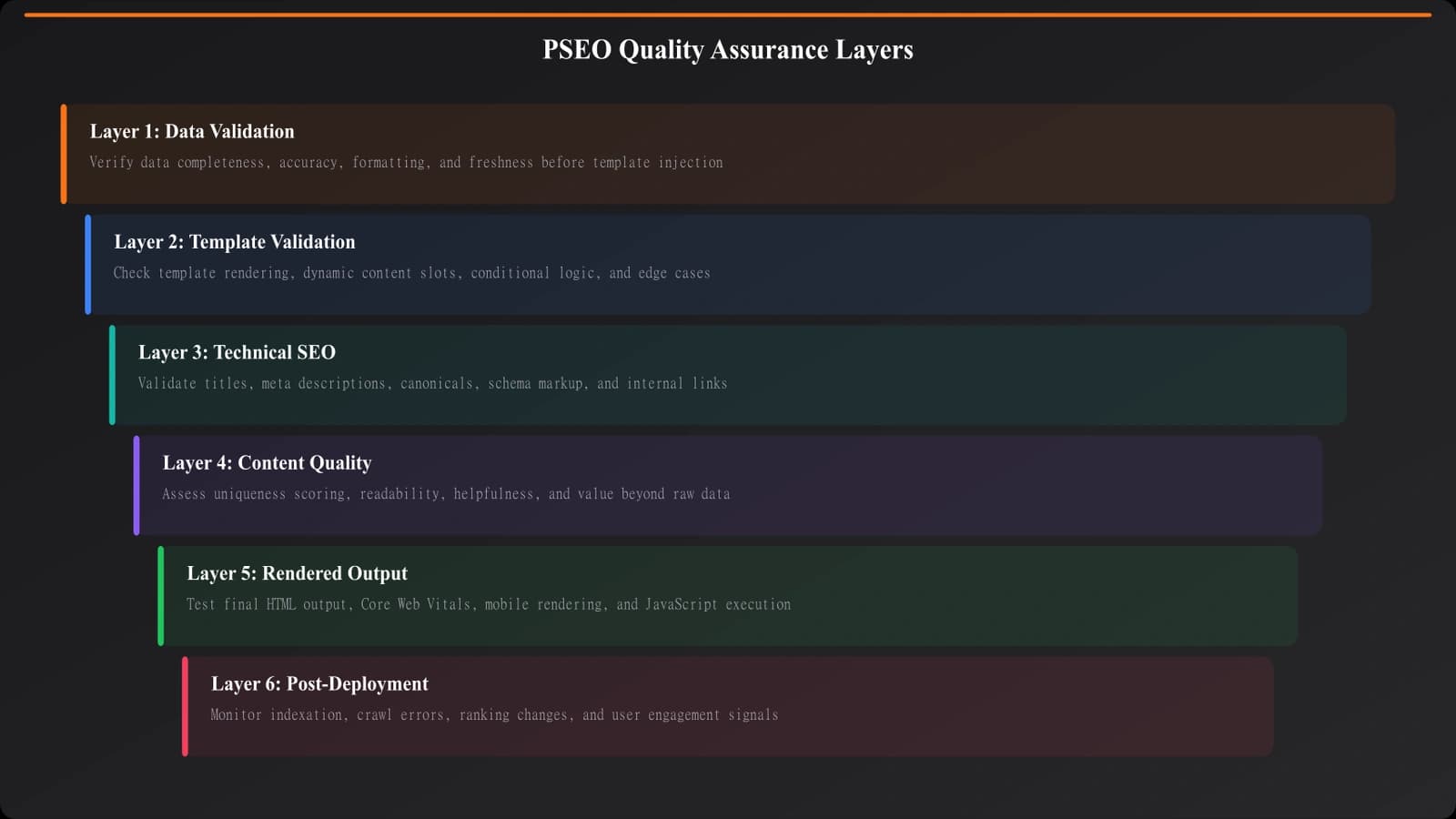Open the Layer 3 Technical SEO heading
This screenshot has width=1456, height=819.
(x=237, y=352)
